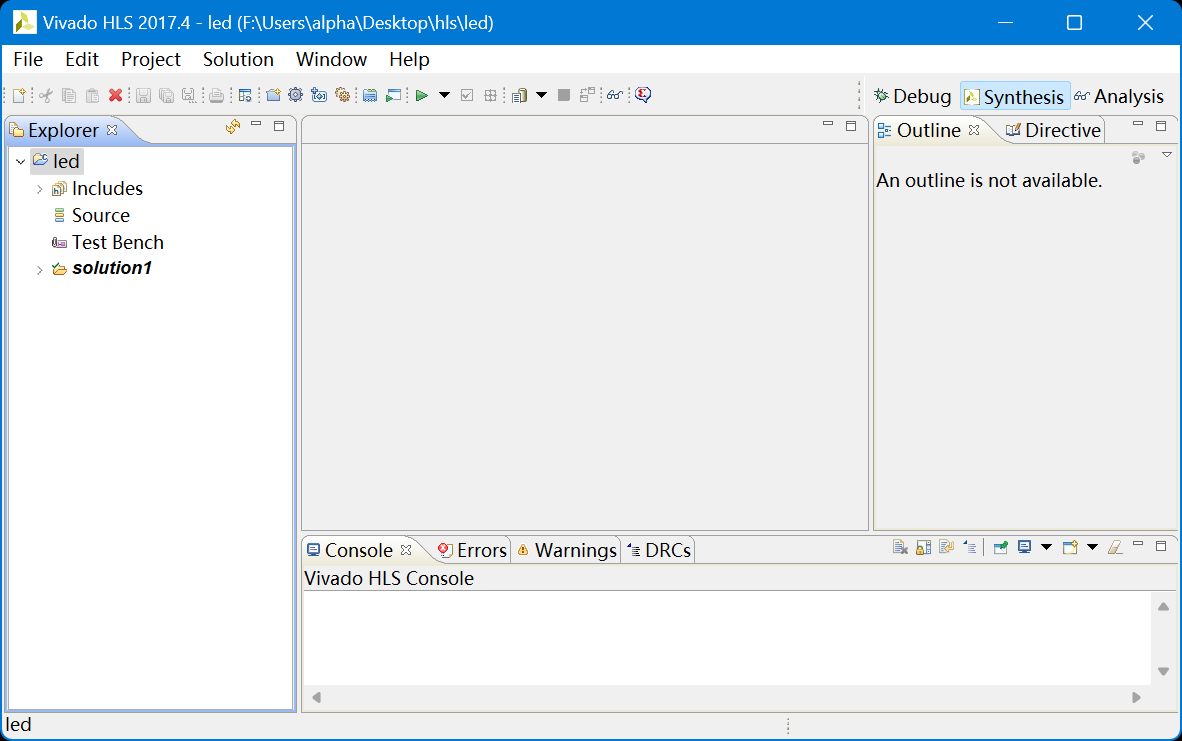Switch to the DRCs tab
Screen dimensions: 1182x741
click(x=659, y=550)
